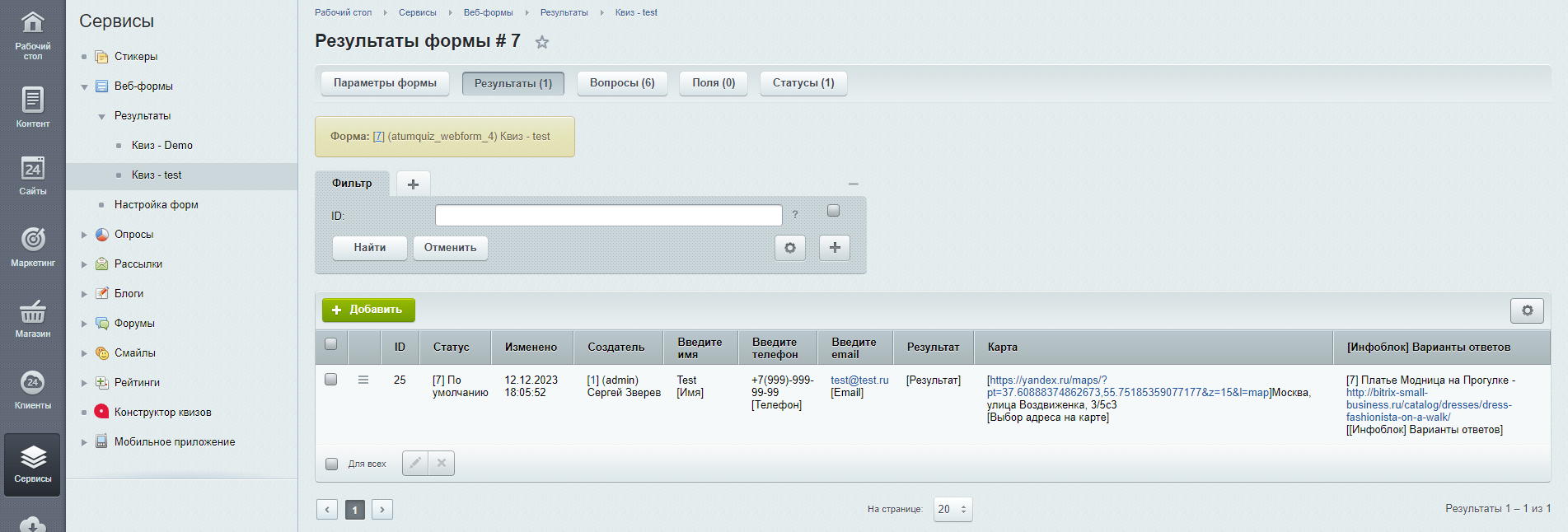Screen dimensions: 1568x532
Task: Click the plus tab to add new filter
Action: 413,184
